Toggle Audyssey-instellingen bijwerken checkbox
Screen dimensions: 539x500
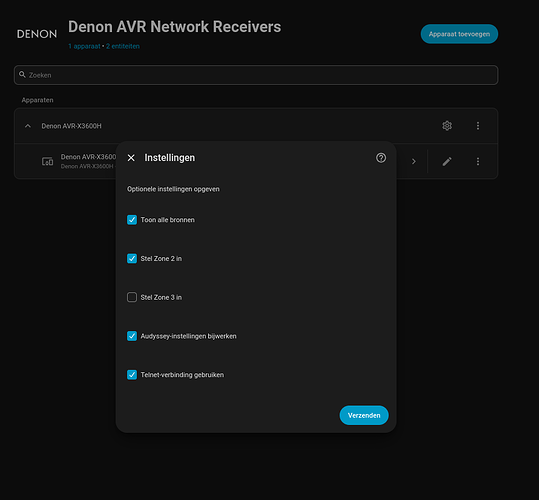point(132,336)
